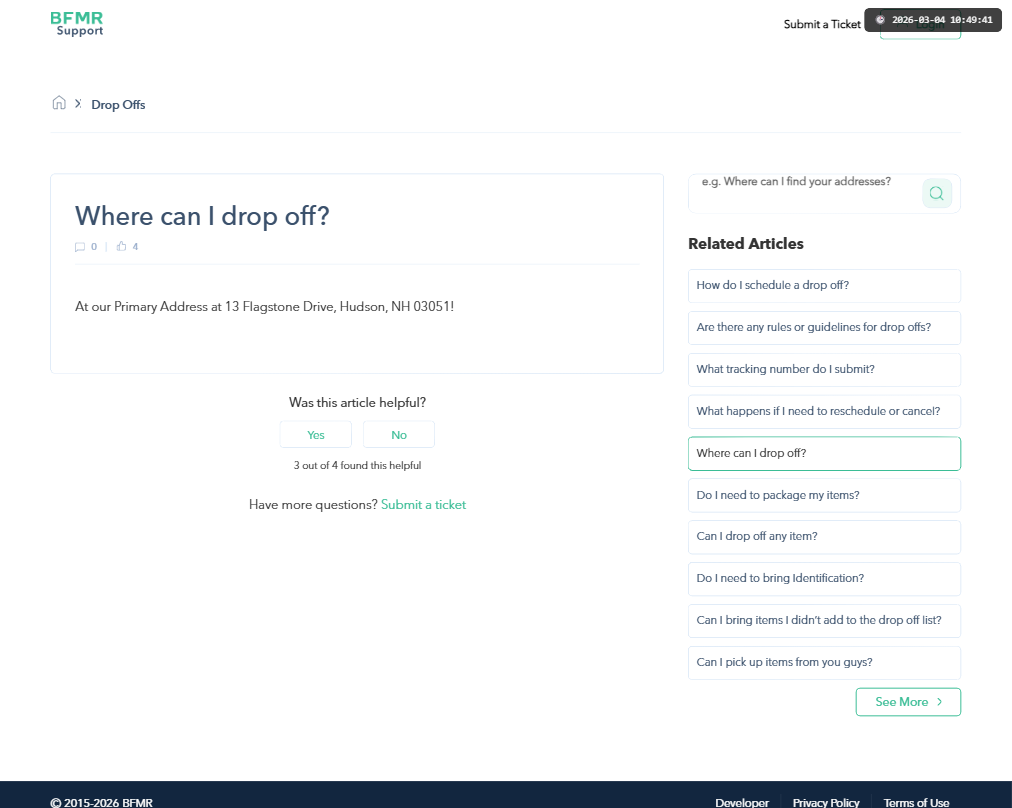Click the 'Where can I drop off?' article heading
1012x808 pixels.
[202, 216]
